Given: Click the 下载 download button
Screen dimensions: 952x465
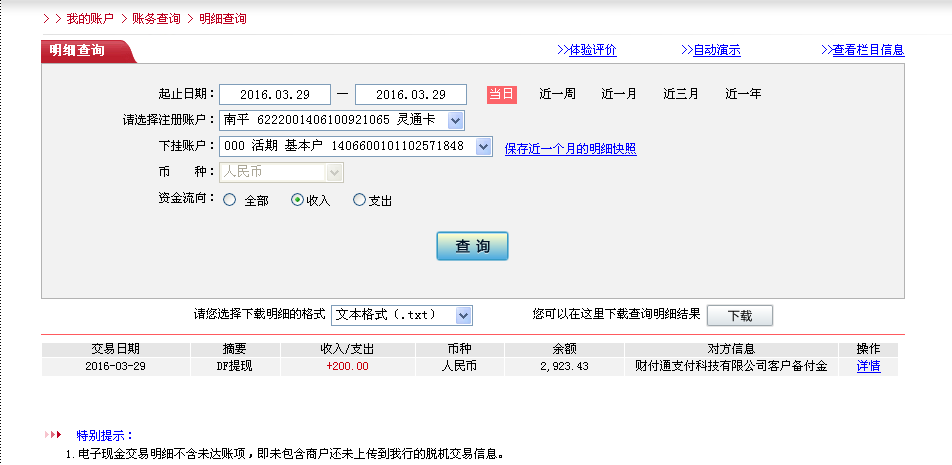Looking at the screenshot, I should coord(739,316).
